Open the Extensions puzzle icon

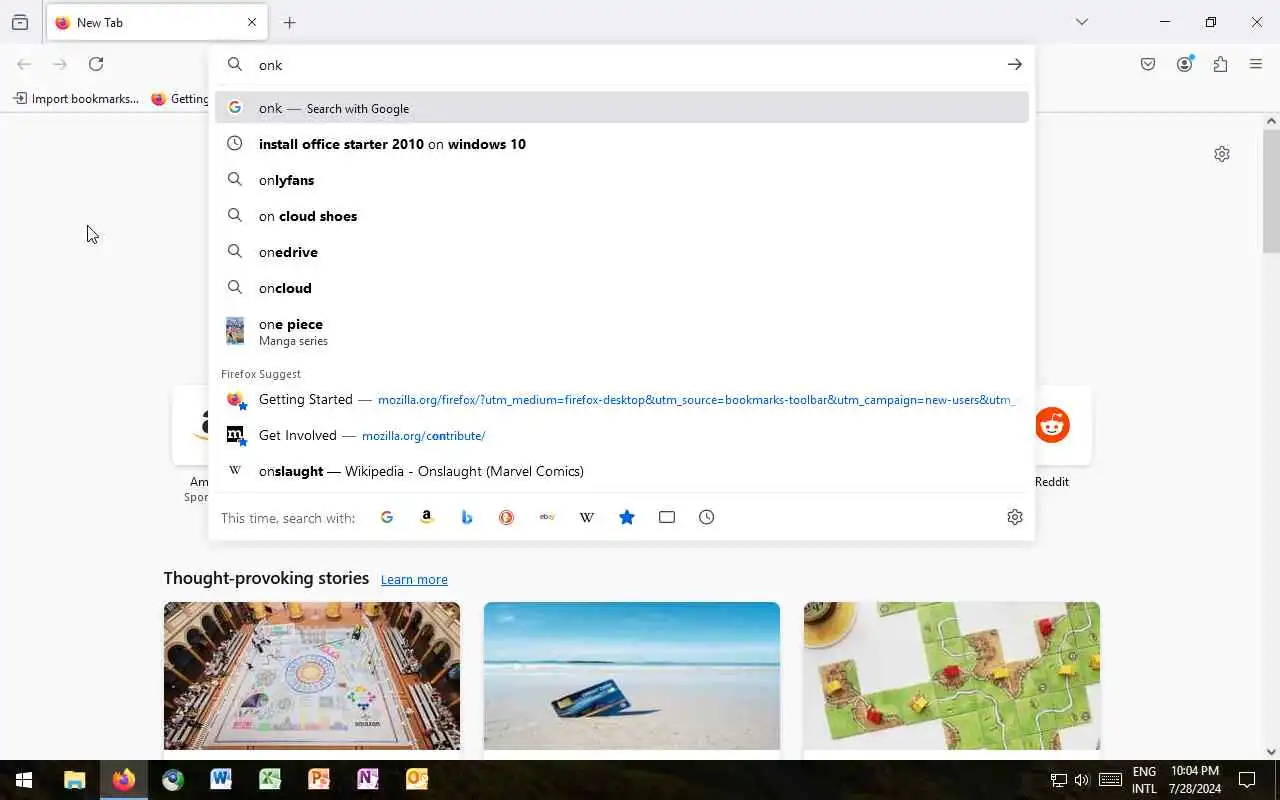click(x=1220, y=64)
